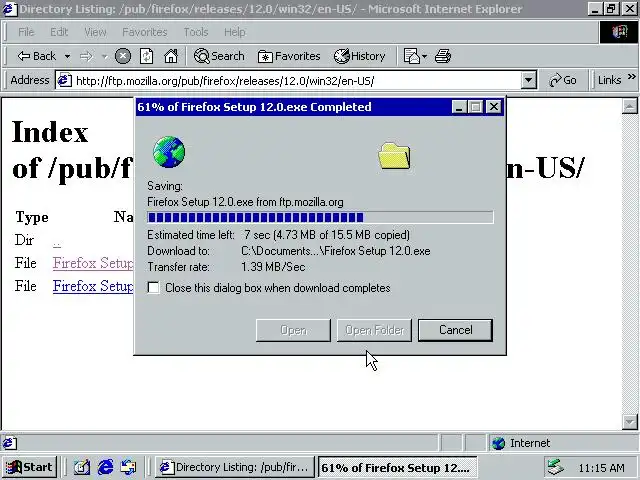Image resolution: width=640 pixels, height=480 pixels.
Task: Launch Outlook Express quick launch icon
Action: coord(129,467)
